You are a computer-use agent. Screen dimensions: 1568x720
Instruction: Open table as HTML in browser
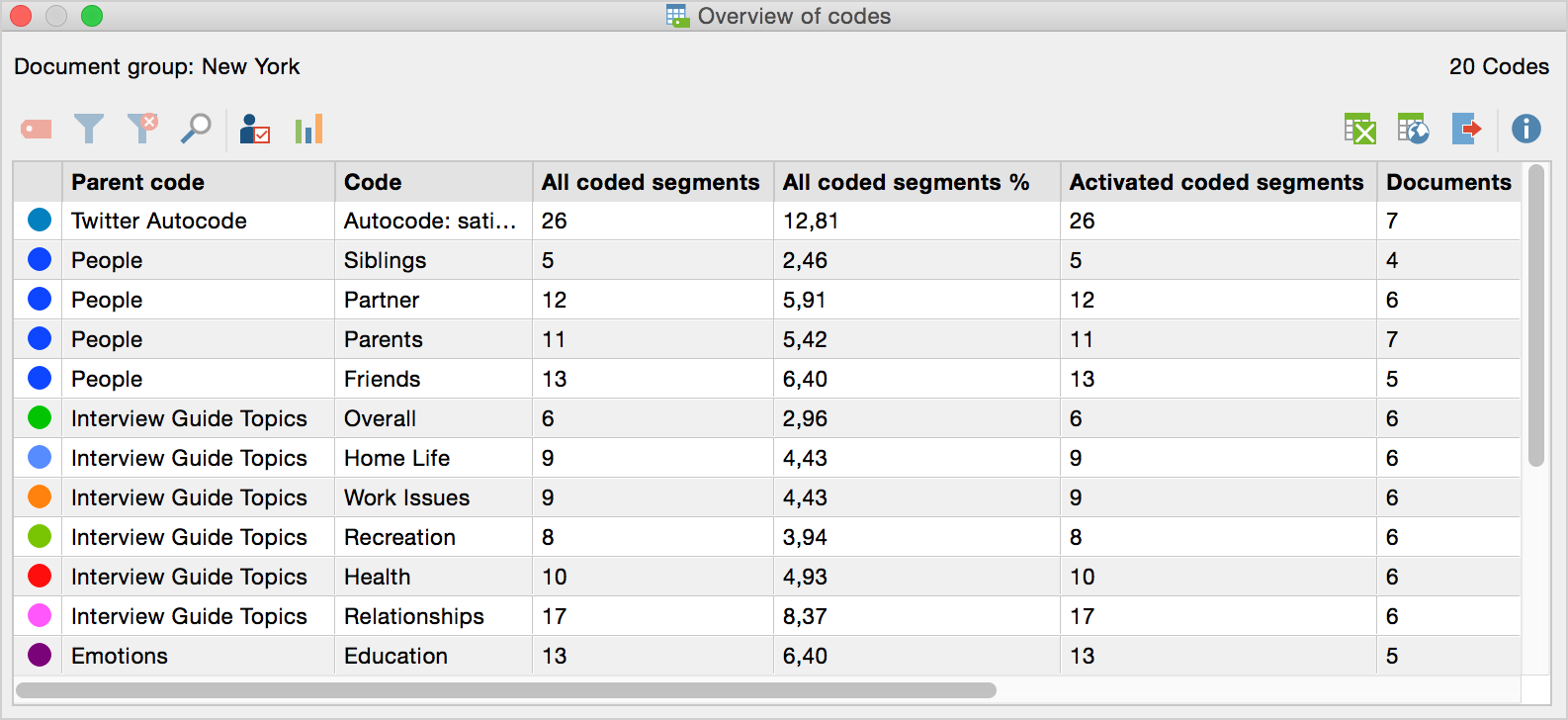coord(1413,129)
